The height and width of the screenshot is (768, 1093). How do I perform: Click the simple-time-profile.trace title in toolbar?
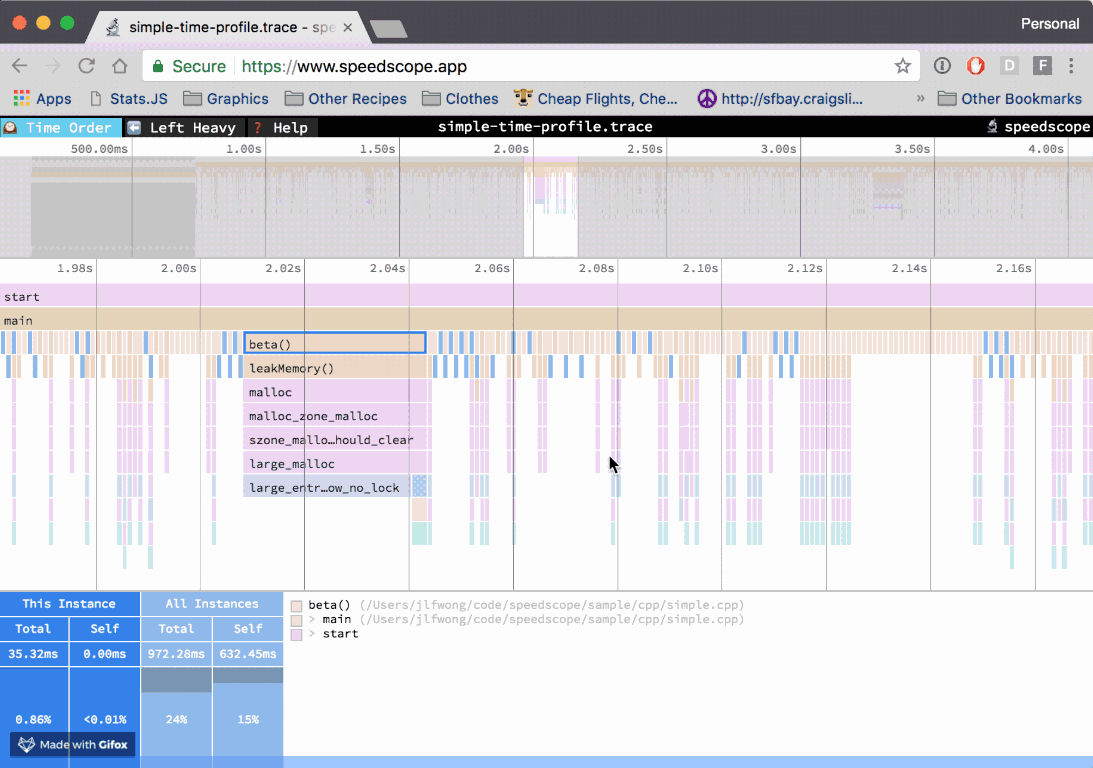[545, 127]
